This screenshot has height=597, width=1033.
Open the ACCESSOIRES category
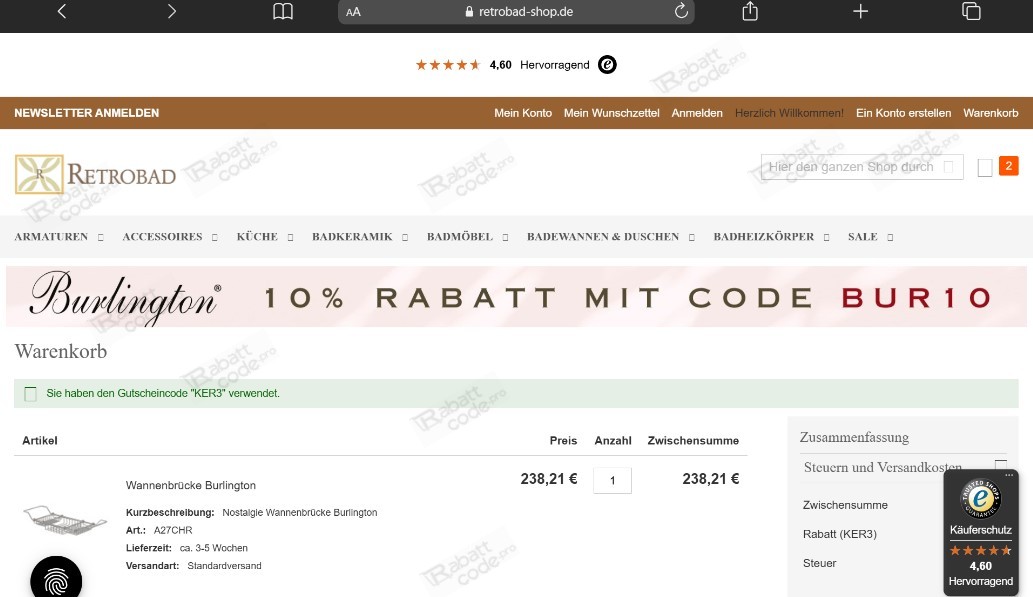[162, 237]
